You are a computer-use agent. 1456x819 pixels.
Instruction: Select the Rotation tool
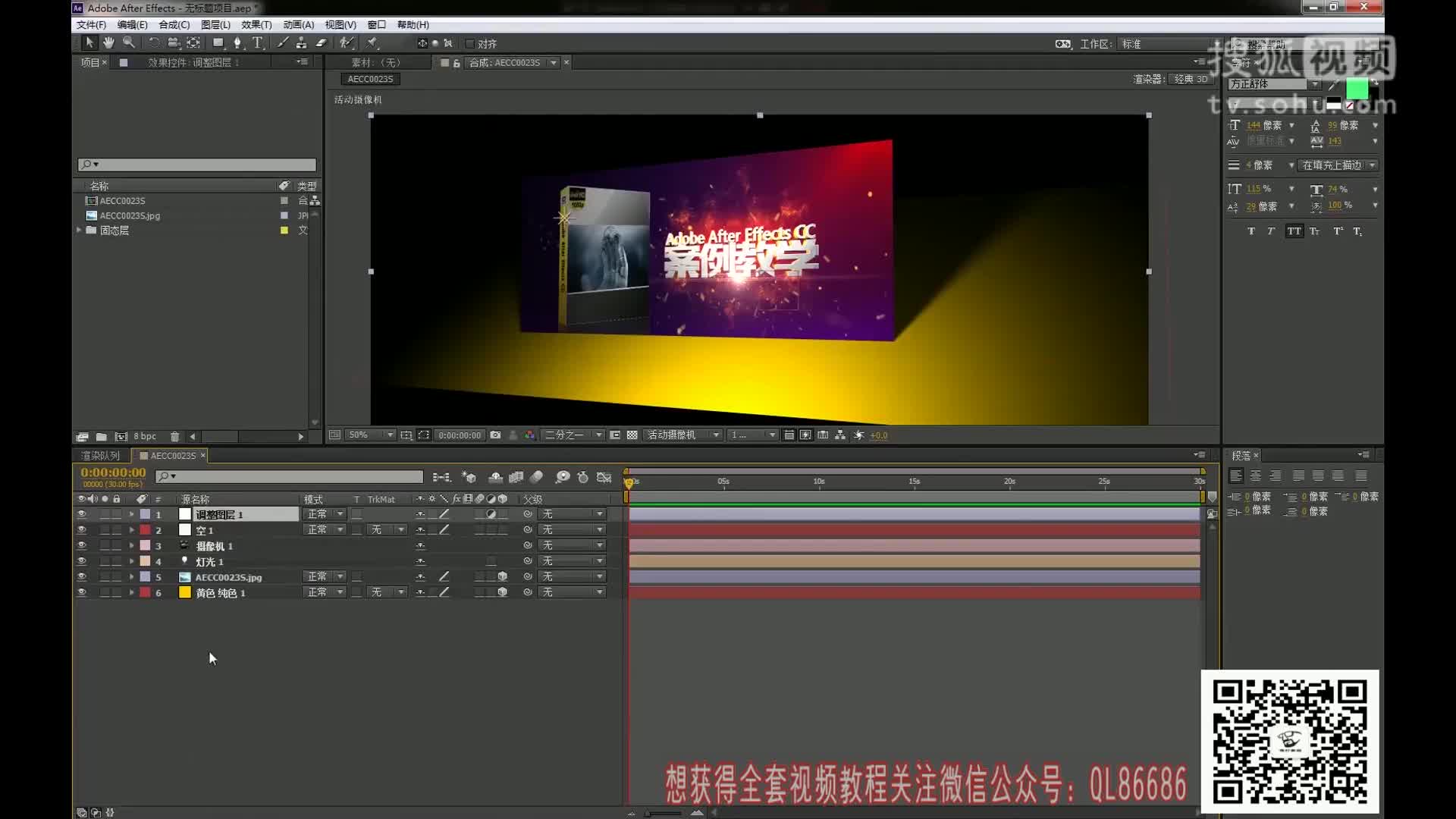point(154,43)
